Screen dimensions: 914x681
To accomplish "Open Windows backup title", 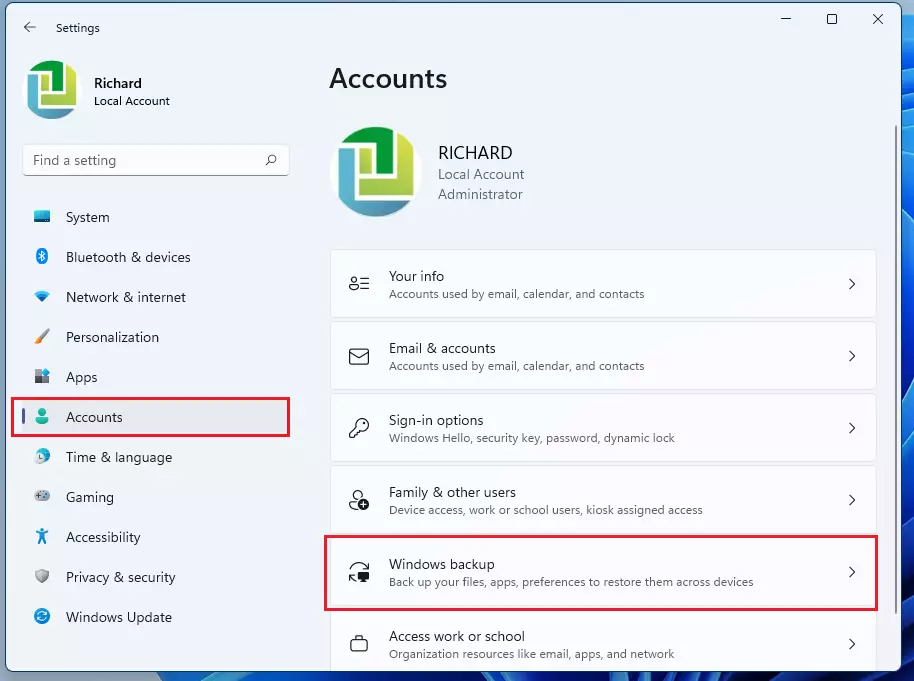I will (442, 564).
